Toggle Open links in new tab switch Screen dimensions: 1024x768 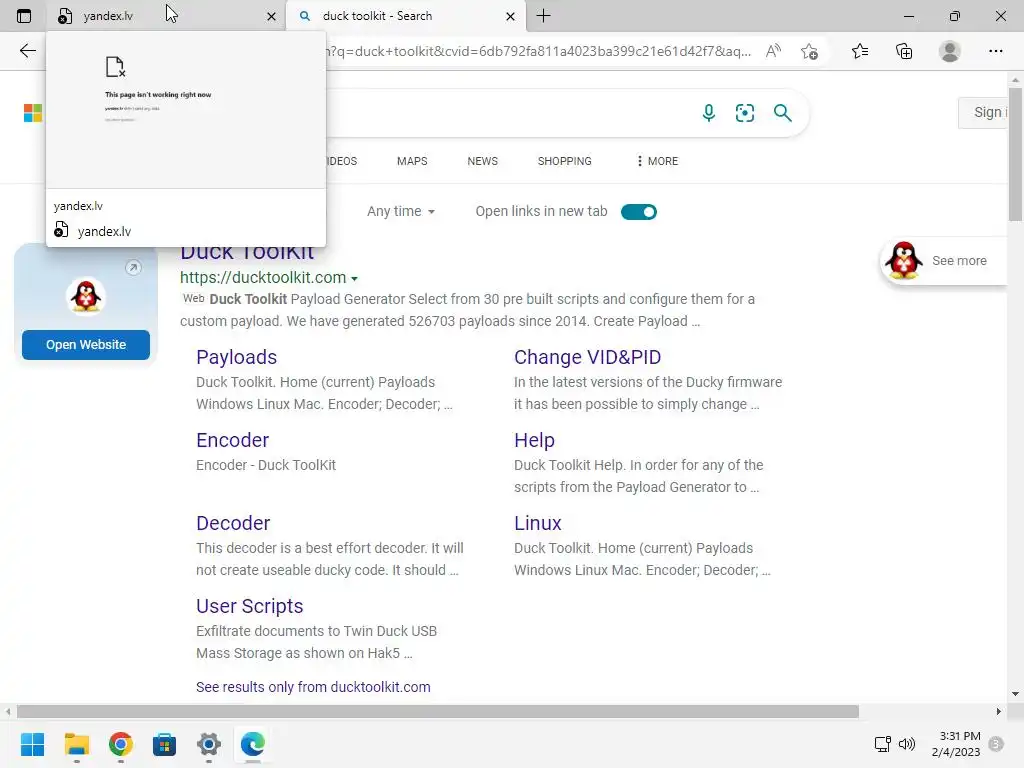pos(639,212)
